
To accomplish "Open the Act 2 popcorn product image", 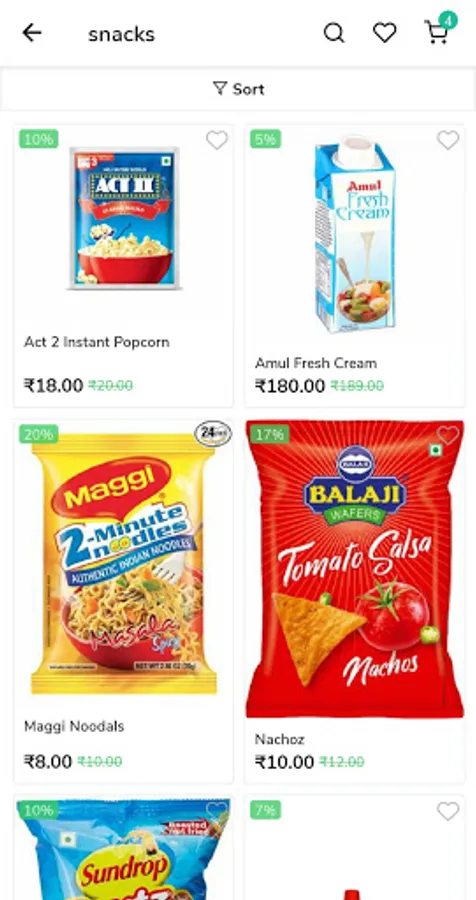I will click(x=124, y=217).
